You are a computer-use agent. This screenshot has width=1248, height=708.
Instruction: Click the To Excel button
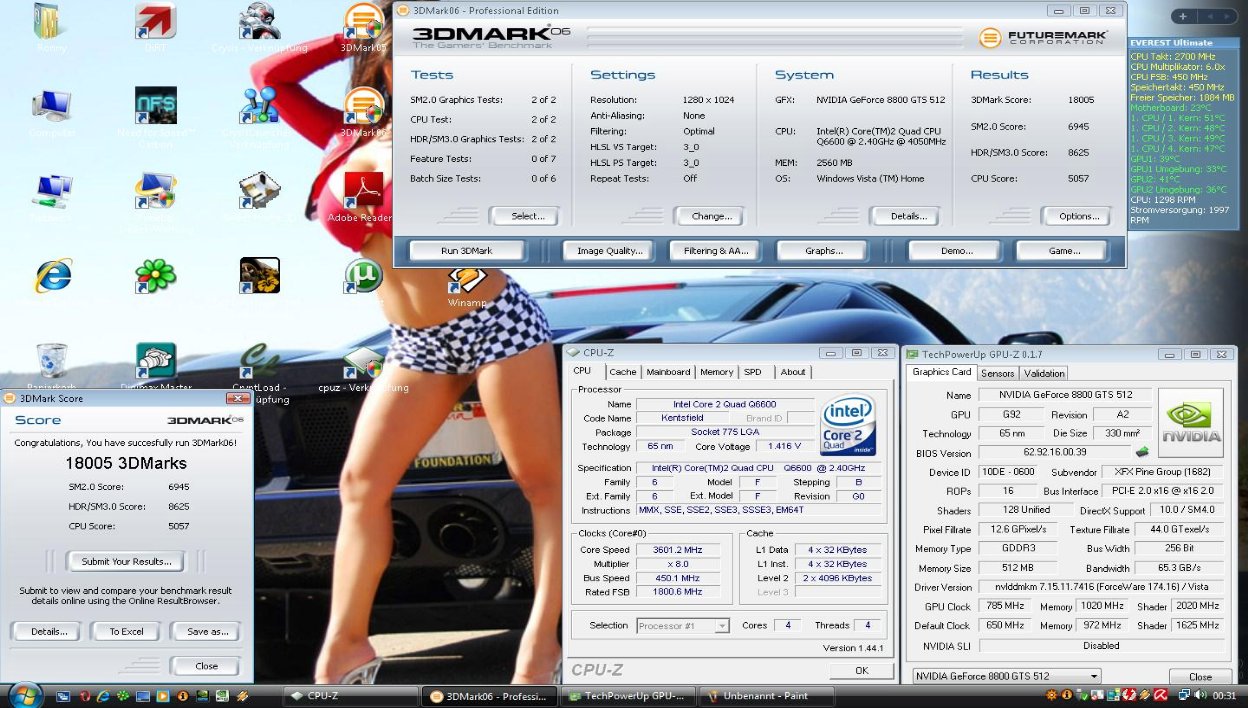[126, 631]
